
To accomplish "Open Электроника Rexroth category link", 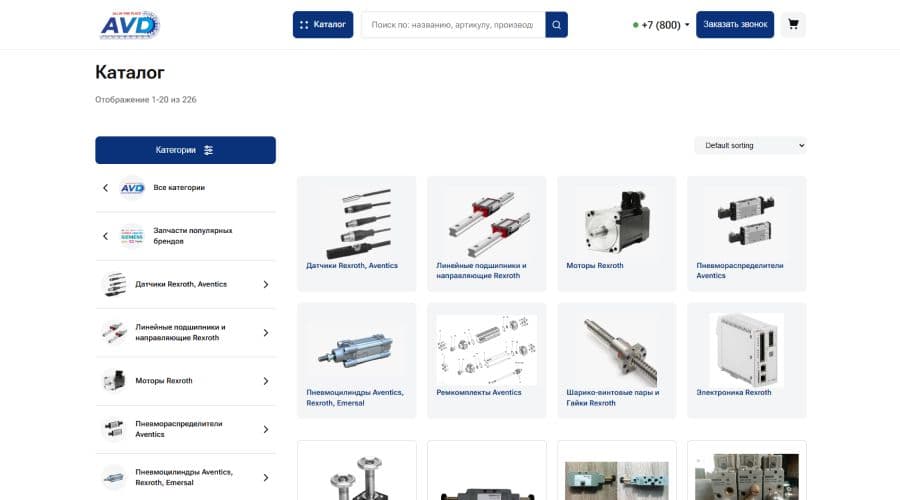I will tap(734, 393).
